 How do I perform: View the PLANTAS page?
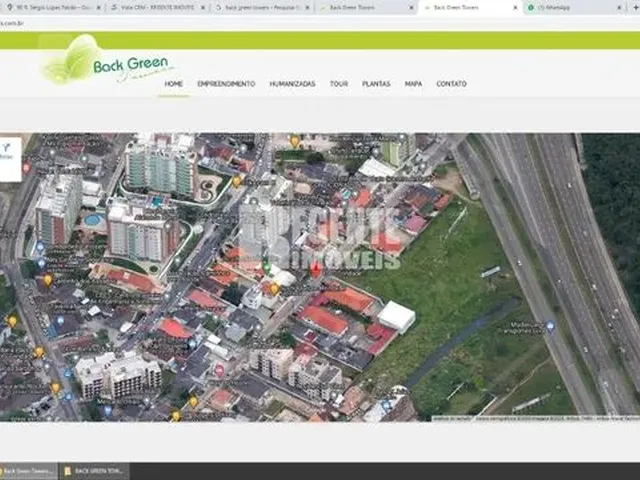tap(376, 84)
